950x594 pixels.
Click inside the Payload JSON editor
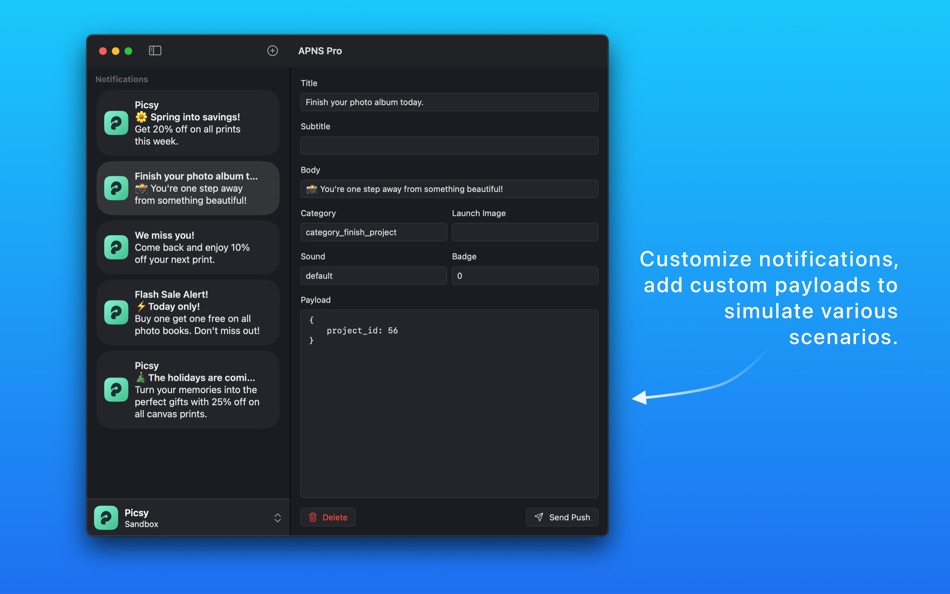[448, 400]
